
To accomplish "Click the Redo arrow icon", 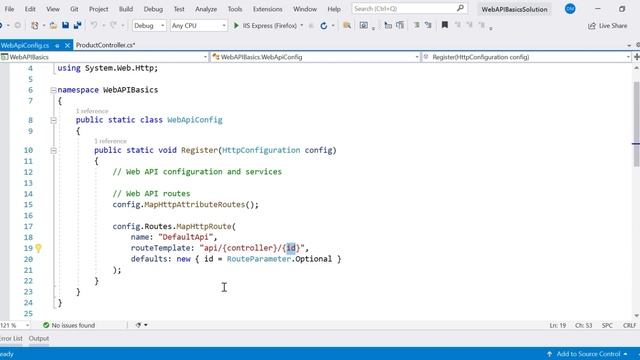I will (x=113, y=25).
